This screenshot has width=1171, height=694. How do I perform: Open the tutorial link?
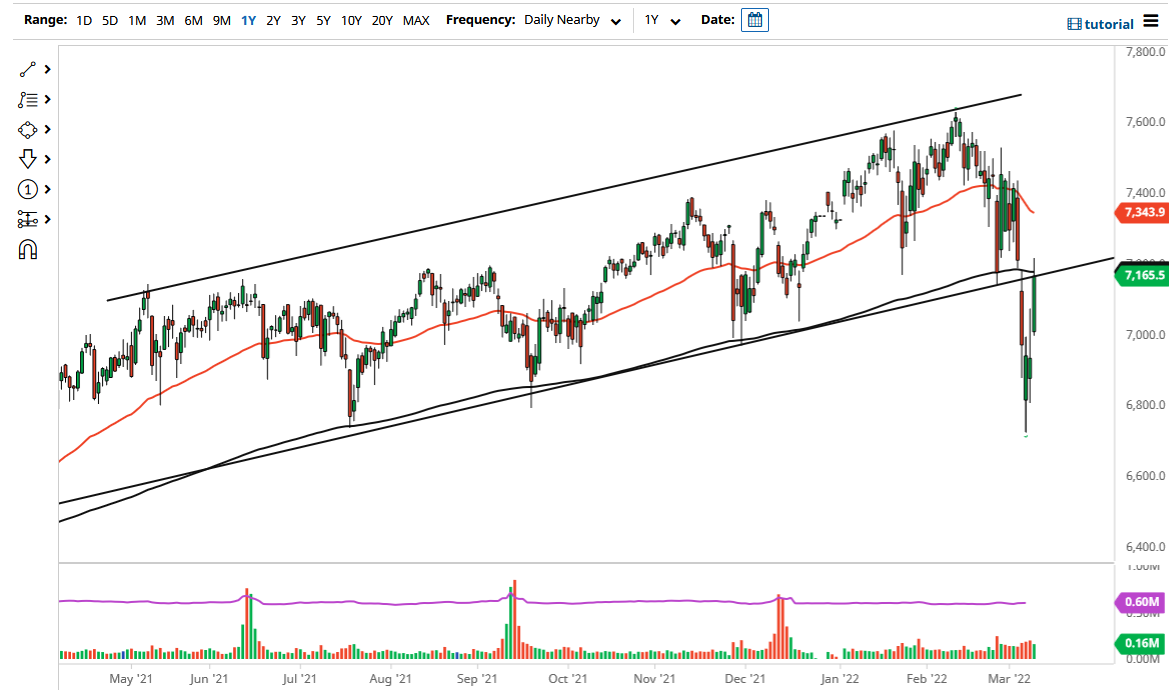[1101, 21]
